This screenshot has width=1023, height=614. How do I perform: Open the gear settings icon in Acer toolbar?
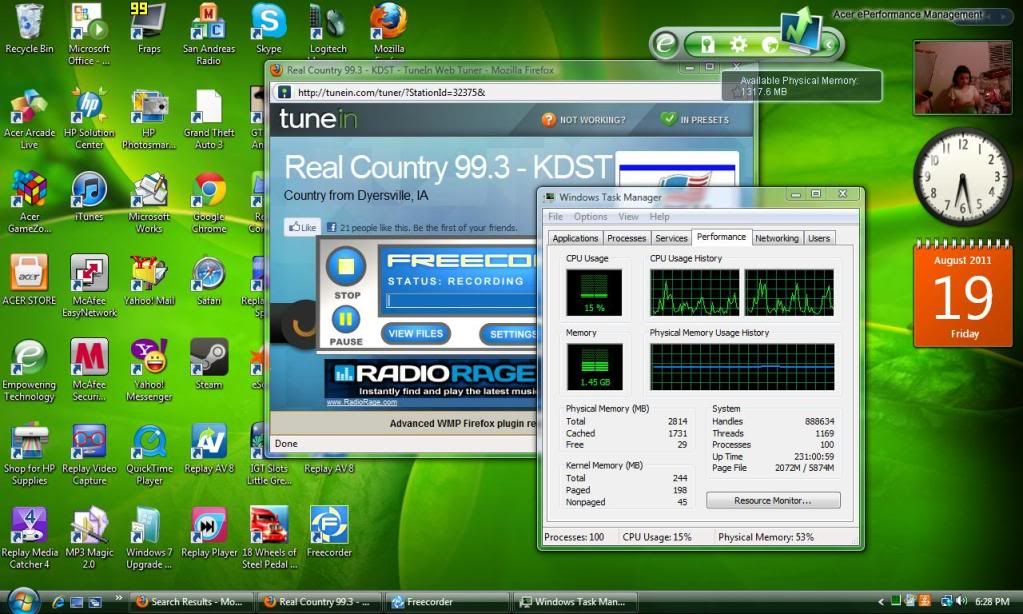point(738,44)
